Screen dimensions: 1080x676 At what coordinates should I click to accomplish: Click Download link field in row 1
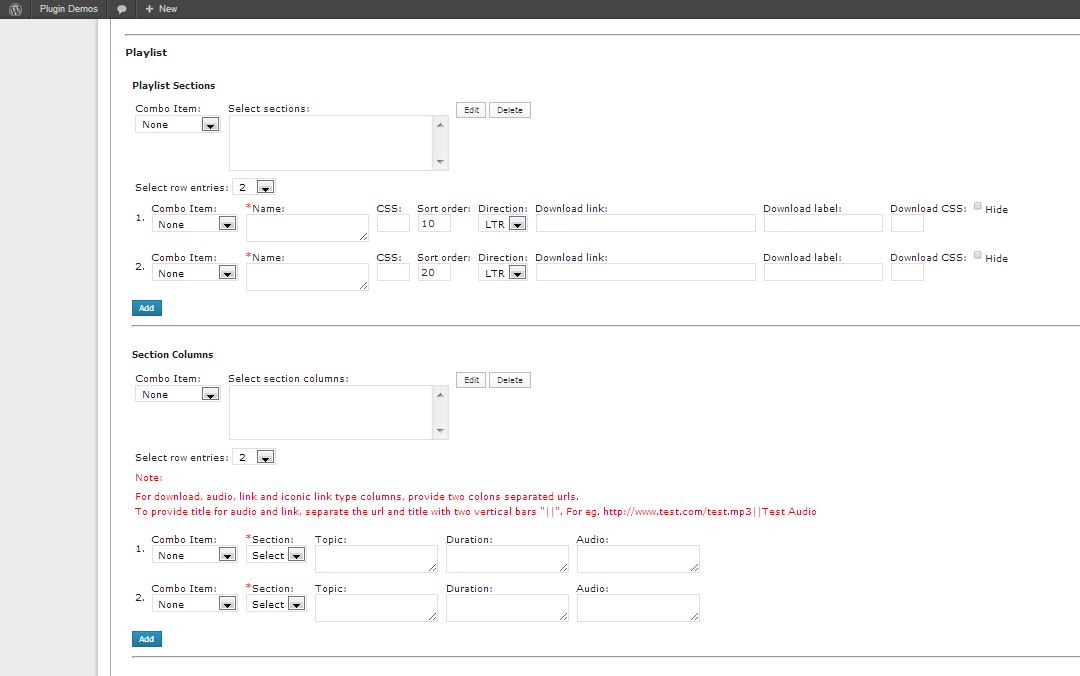(x=645, y=223)
